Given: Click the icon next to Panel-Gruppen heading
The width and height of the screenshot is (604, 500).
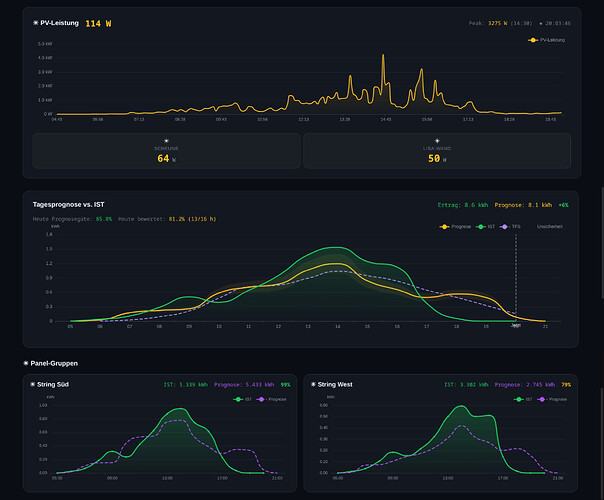Looking at the screenshot, I should click(26, 363).
